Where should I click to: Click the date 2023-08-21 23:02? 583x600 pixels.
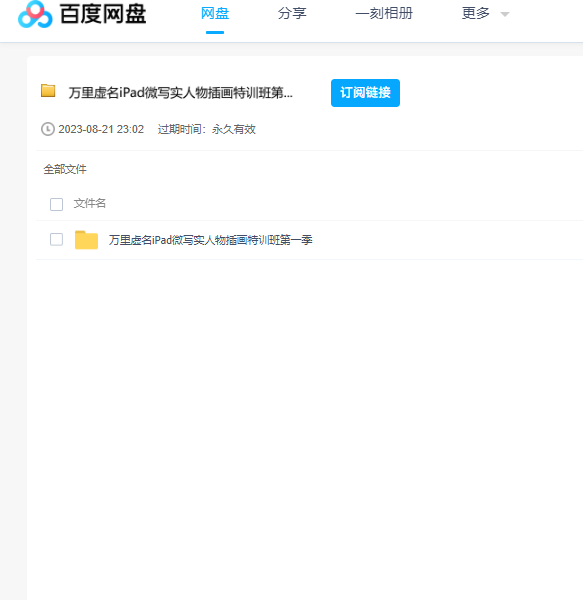101,129
